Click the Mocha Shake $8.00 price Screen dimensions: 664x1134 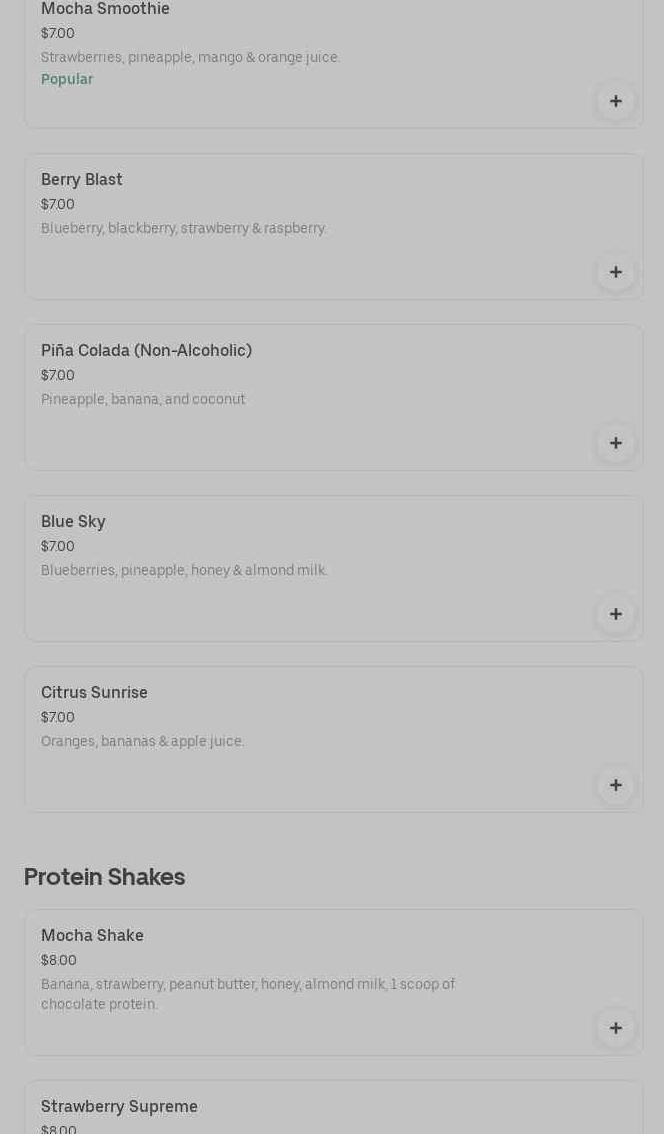point(59,961)
